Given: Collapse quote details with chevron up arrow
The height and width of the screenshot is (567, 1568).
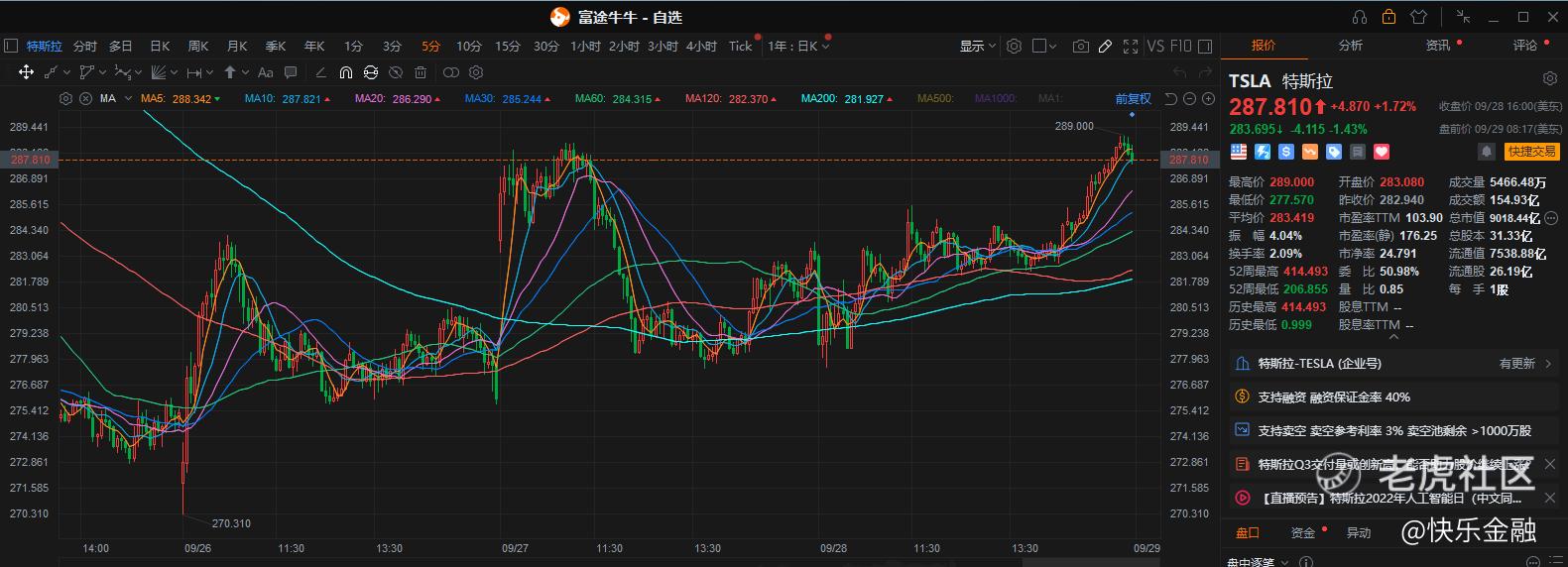Looking at the screenshot, I should pyautogui.click(x=1393, y=337).
